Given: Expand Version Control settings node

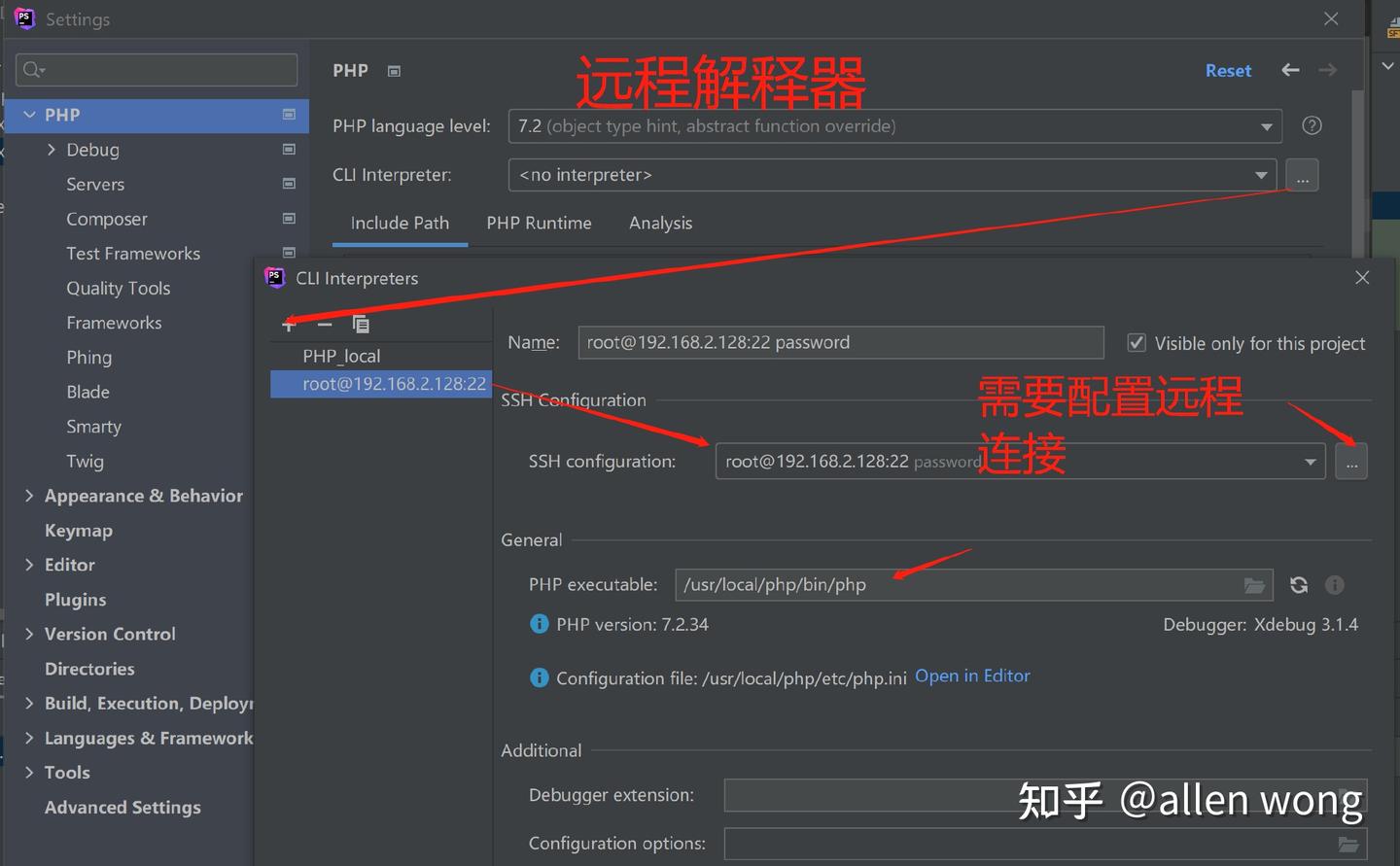Looking at the screenshot, I should click(x=29, y=634).
